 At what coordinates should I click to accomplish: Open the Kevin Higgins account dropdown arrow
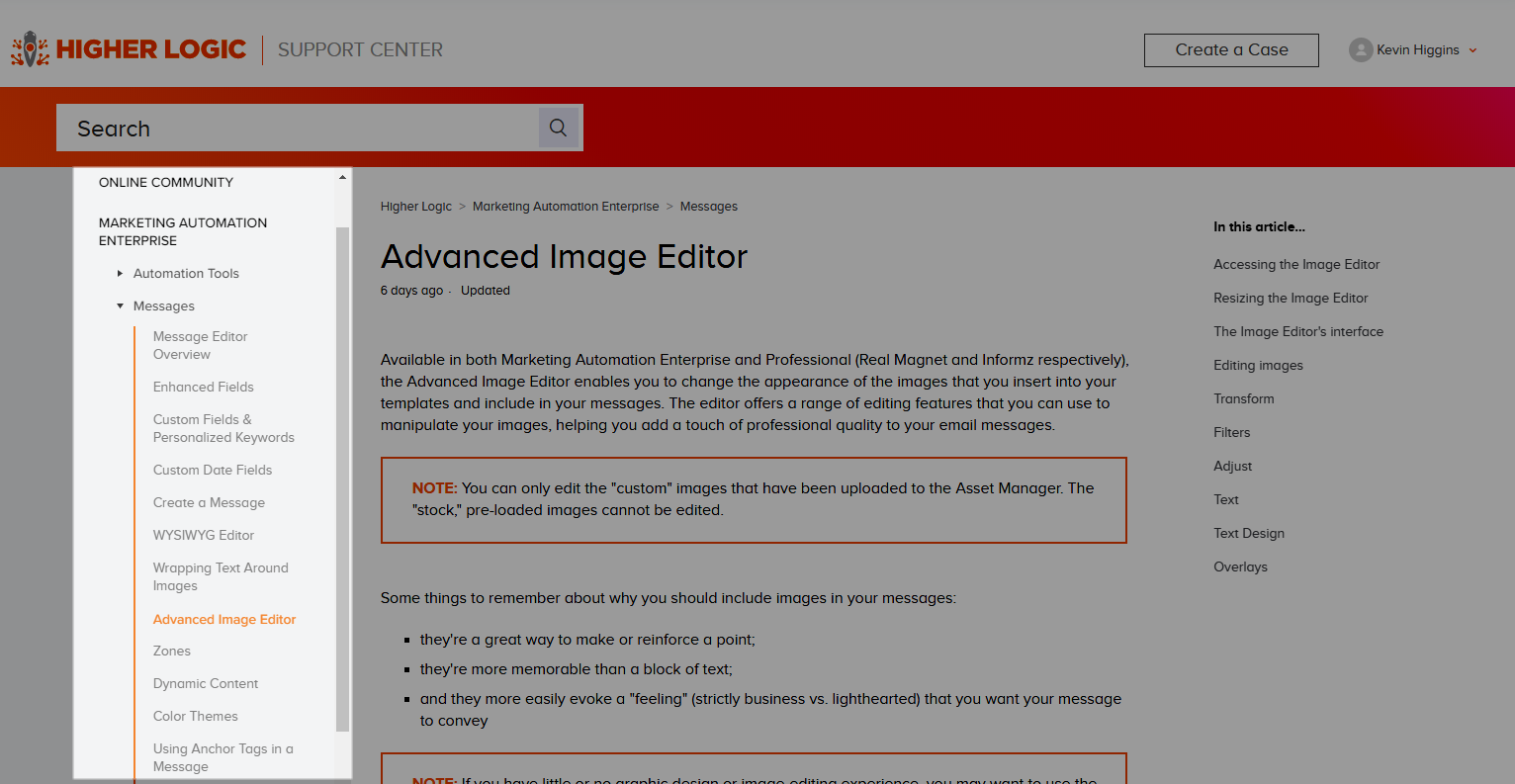[x=1472, y=50]
